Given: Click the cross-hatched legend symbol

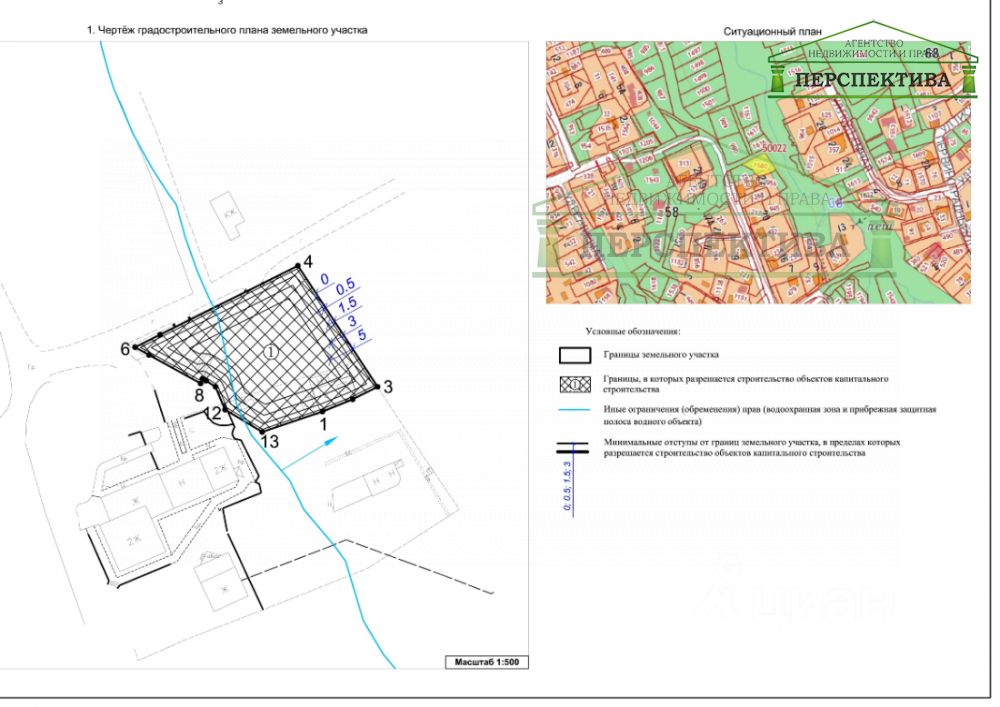Looking at the screenshot, I should click(575, 384).
